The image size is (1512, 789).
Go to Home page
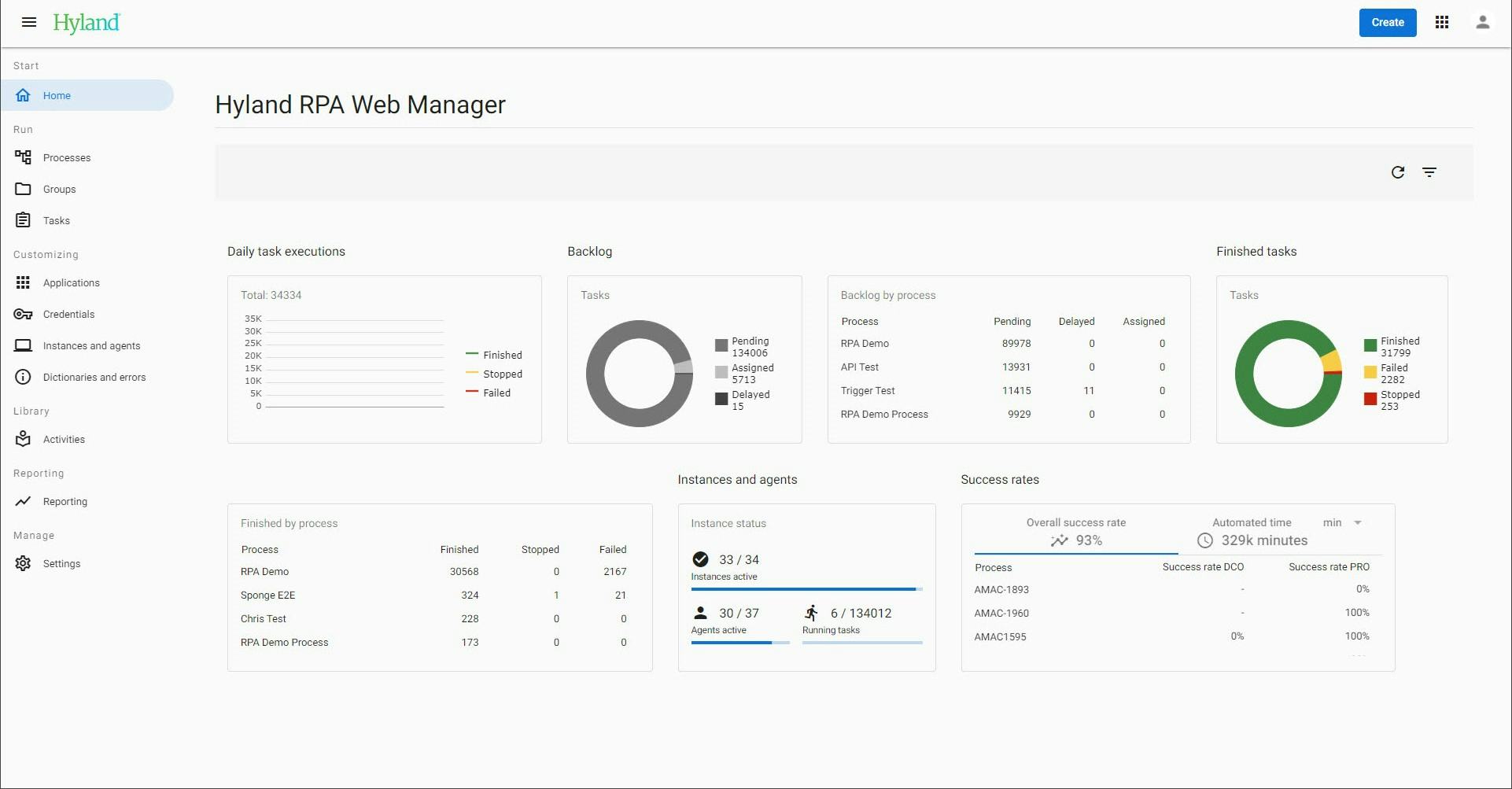(87, 95)
